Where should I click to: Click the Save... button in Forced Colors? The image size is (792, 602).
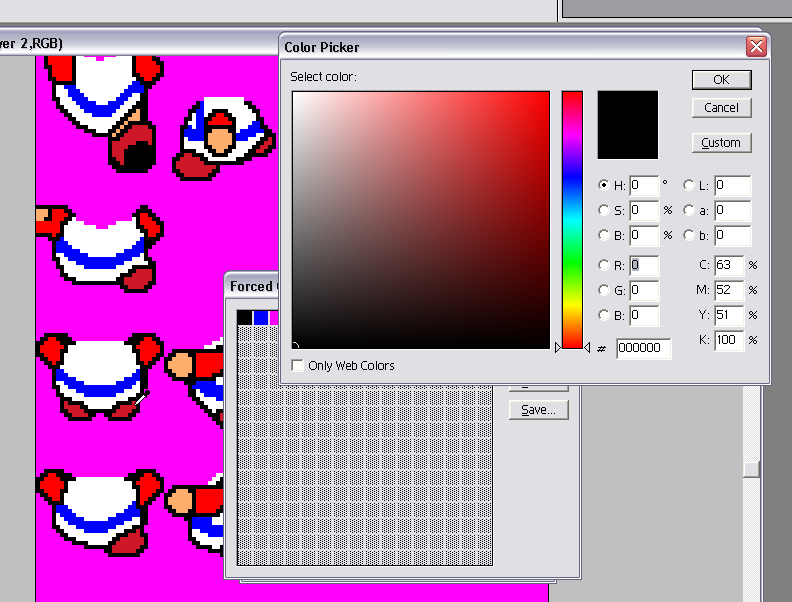click(538, 410)
